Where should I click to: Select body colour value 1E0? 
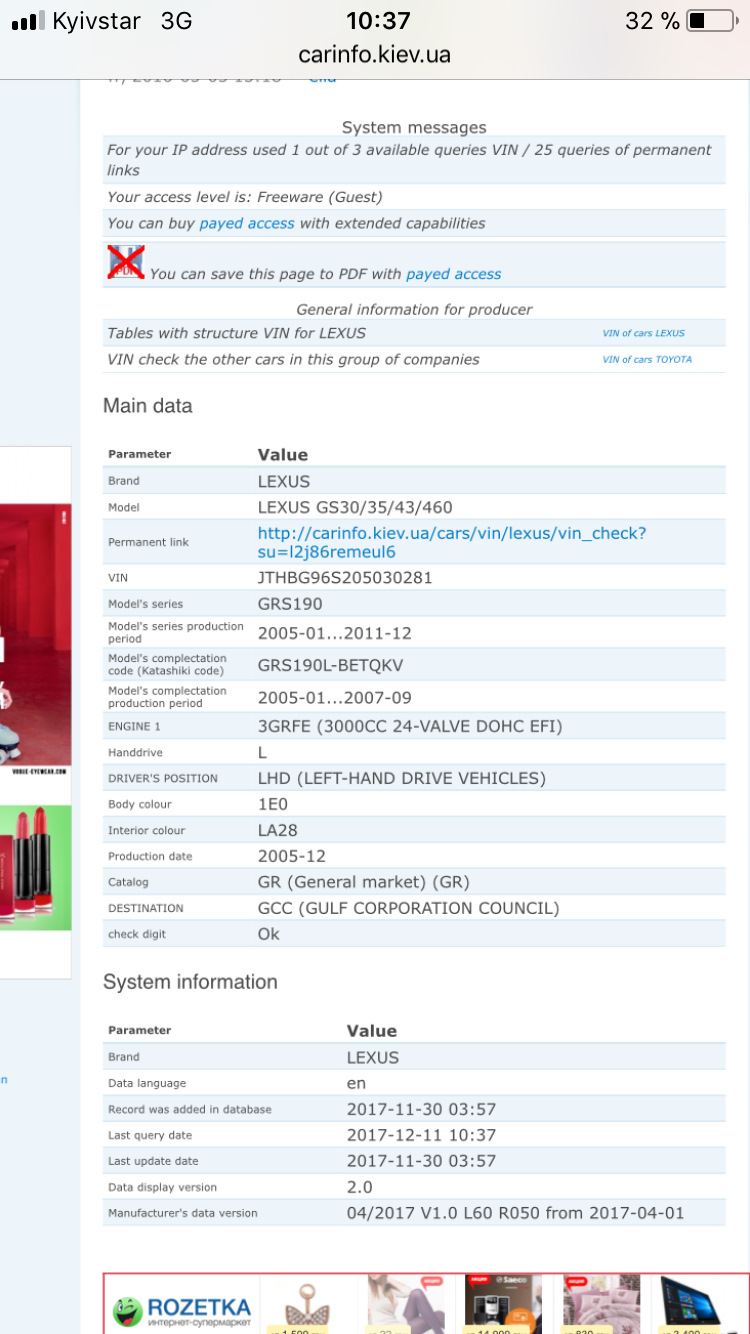(x=273, y=804)
